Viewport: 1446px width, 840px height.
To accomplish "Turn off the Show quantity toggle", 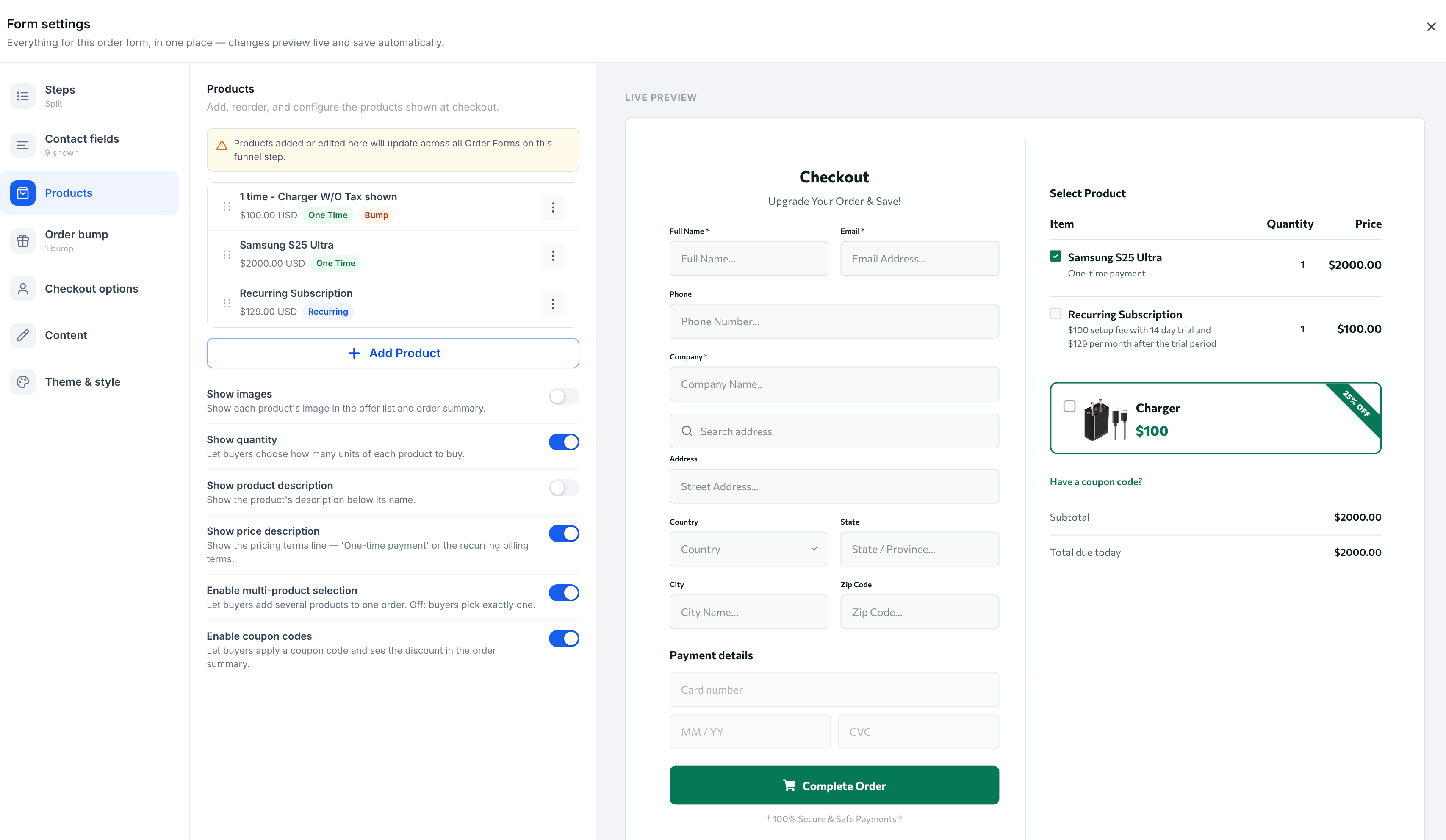I will click(563, 442).
